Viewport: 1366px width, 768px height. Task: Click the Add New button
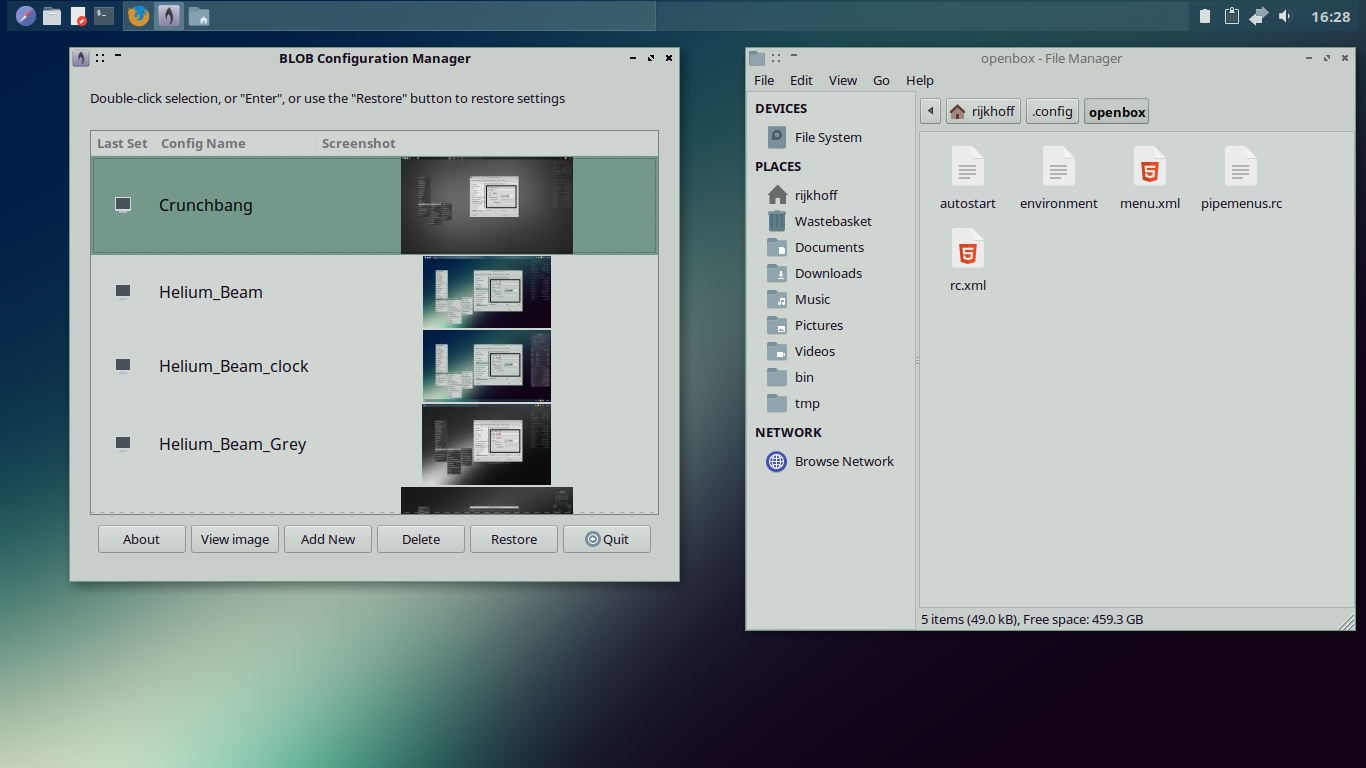point(328,539)
